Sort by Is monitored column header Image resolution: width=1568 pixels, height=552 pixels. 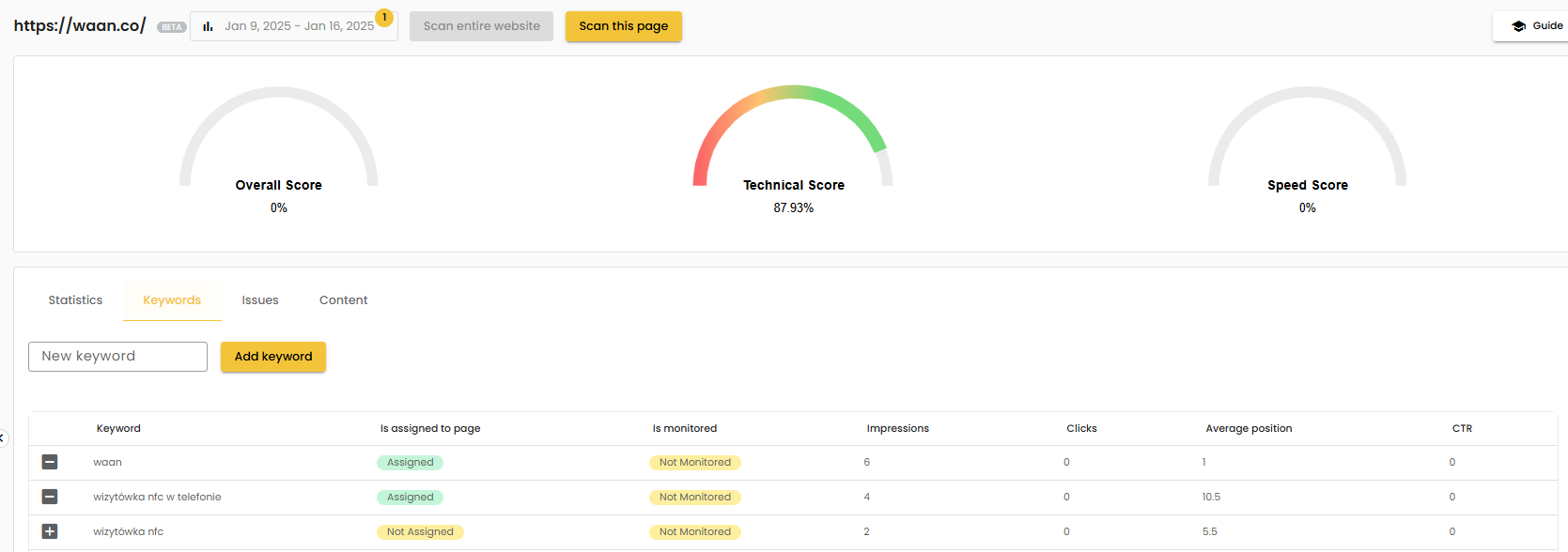coord(685,428)
